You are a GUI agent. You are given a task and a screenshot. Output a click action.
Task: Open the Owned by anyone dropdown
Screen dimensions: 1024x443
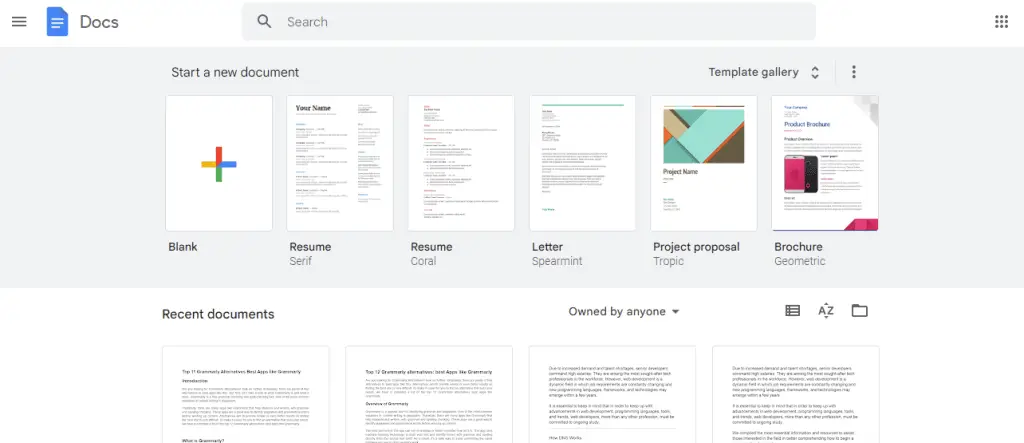pos(624,312)
